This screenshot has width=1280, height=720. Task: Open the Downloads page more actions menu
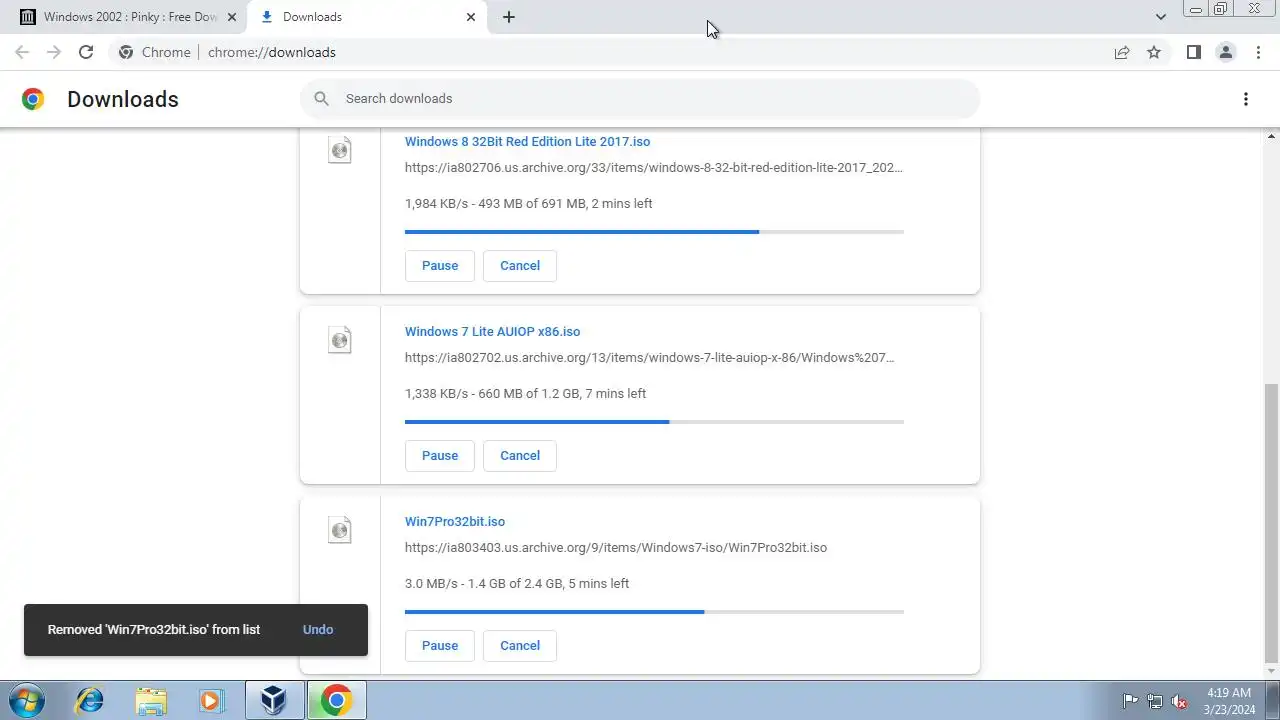(x=1245, y=99)
